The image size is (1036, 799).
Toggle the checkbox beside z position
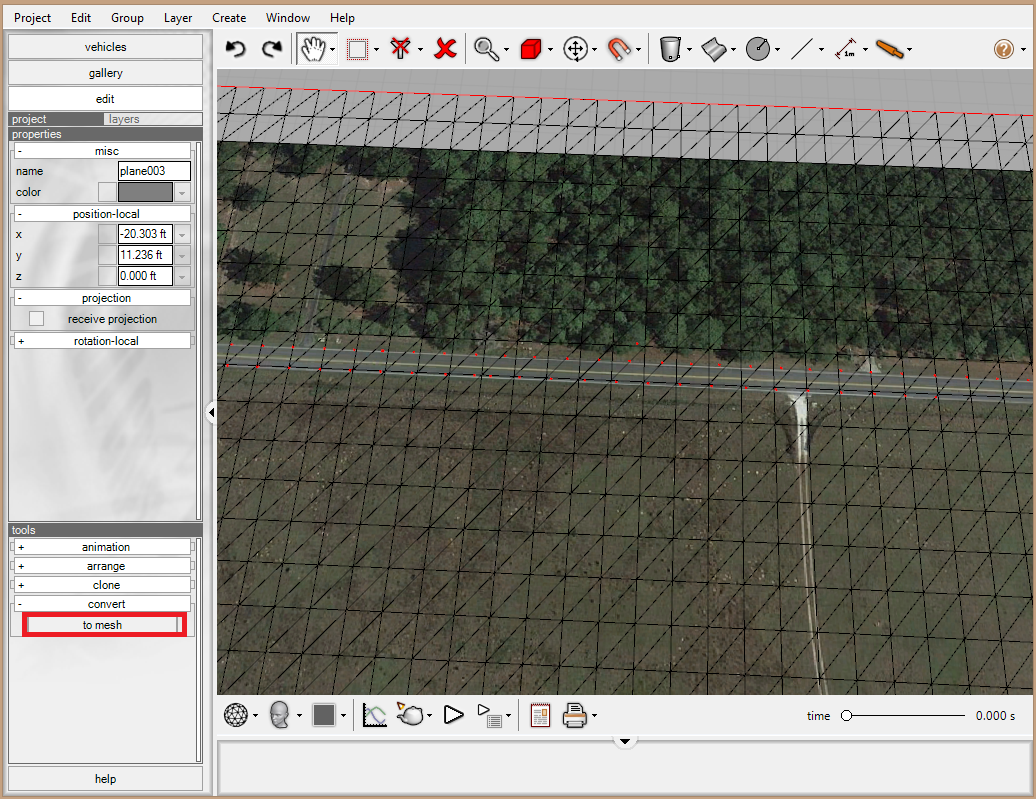pyautogui.click(x=107, y=276)
